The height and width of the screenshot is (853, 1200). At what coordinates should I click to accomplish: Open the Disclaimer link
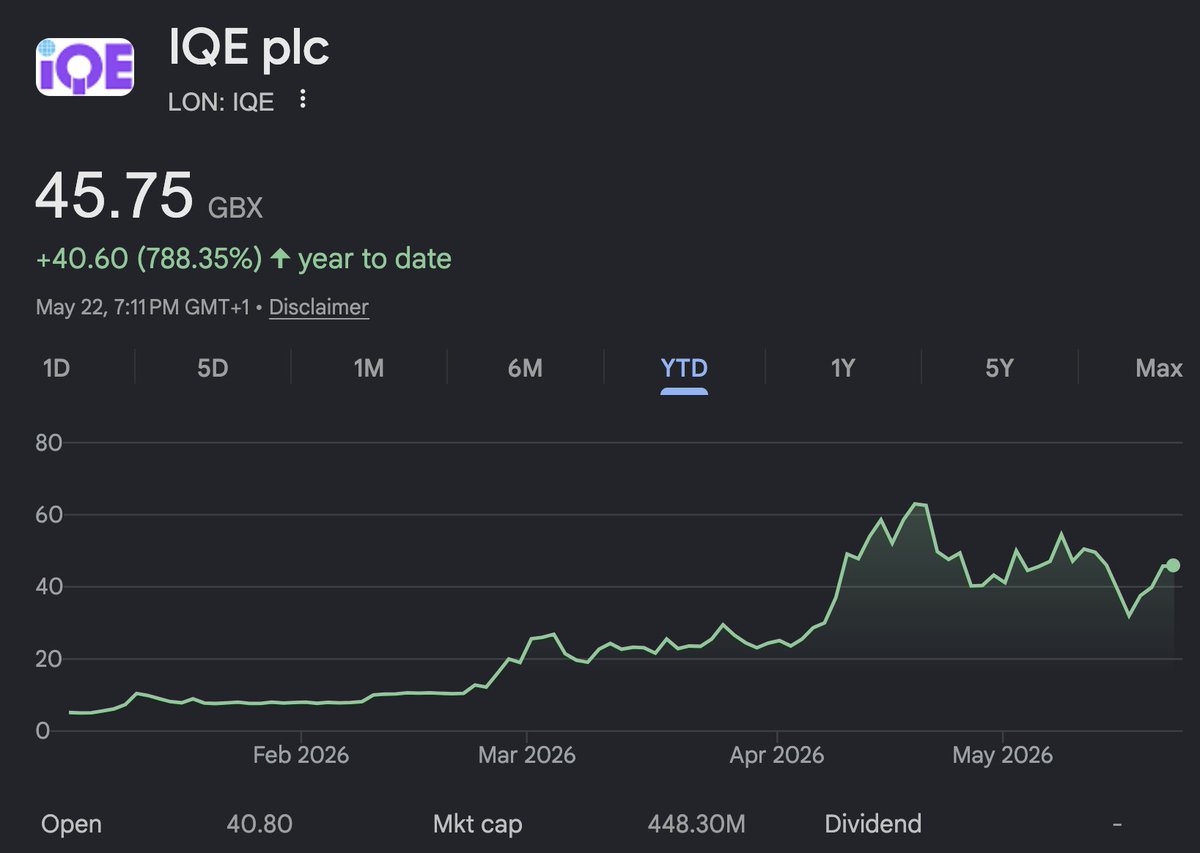point(319,307)
